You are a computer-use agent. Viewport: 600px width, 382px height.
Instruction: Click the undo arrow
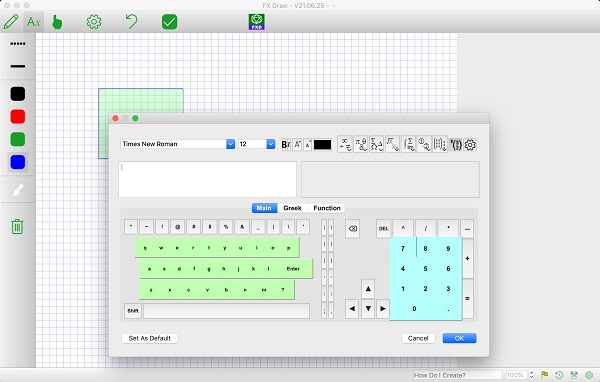point(131,21)
